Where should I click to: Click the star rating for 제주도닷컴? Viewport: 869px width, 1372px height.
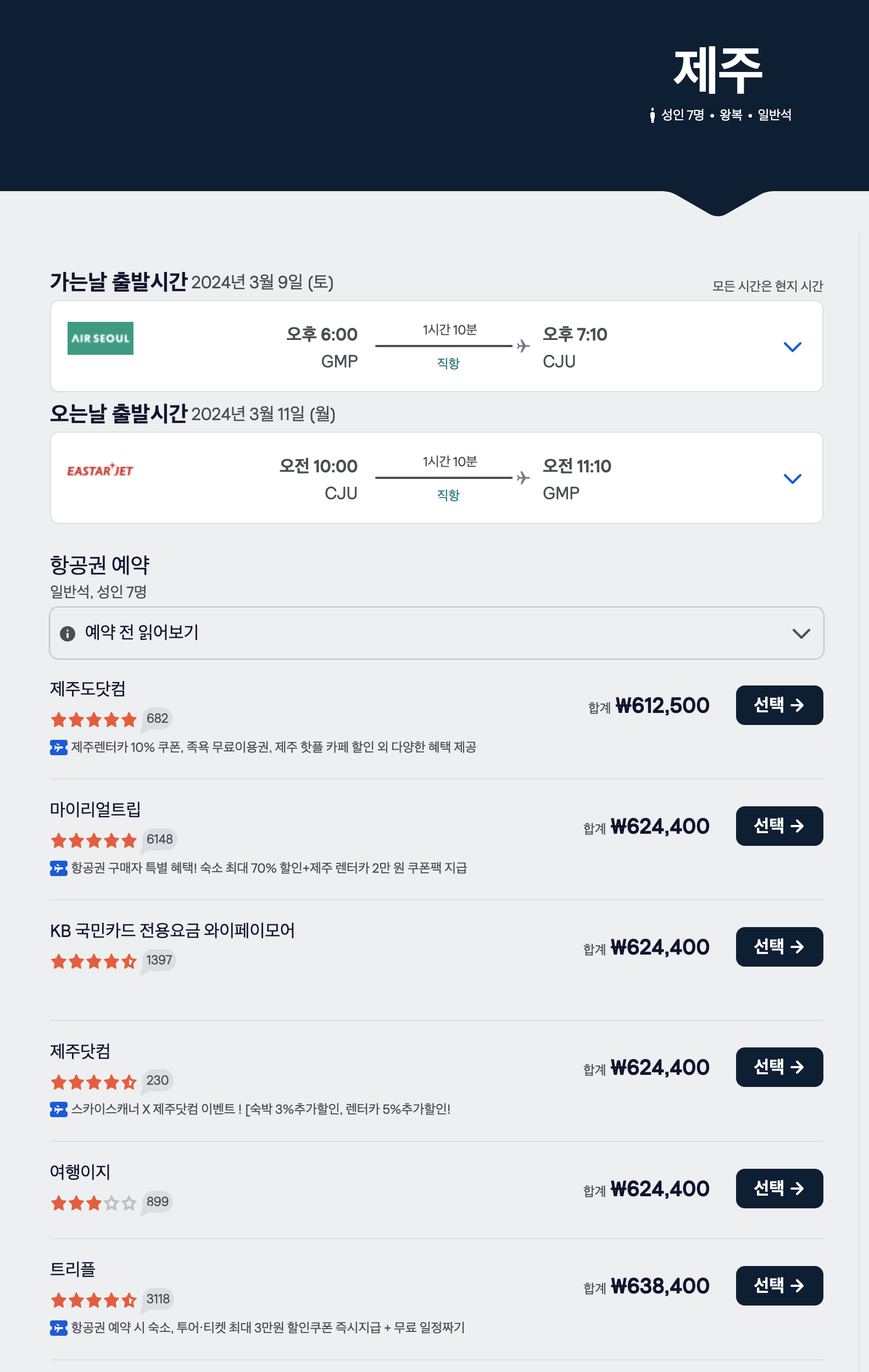(x=93, y=720)
